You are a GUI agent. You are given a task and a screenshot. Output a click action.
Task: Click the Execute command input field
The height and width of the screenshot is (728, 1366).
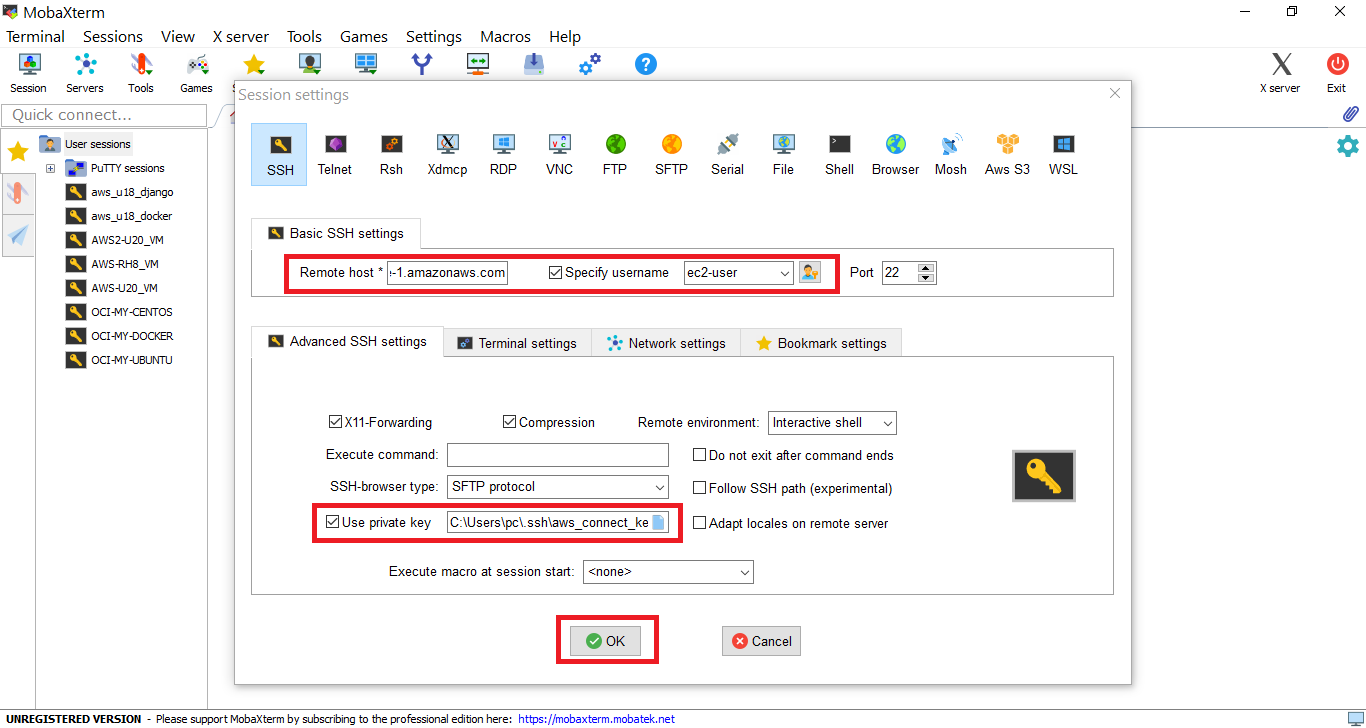(557, 455)
